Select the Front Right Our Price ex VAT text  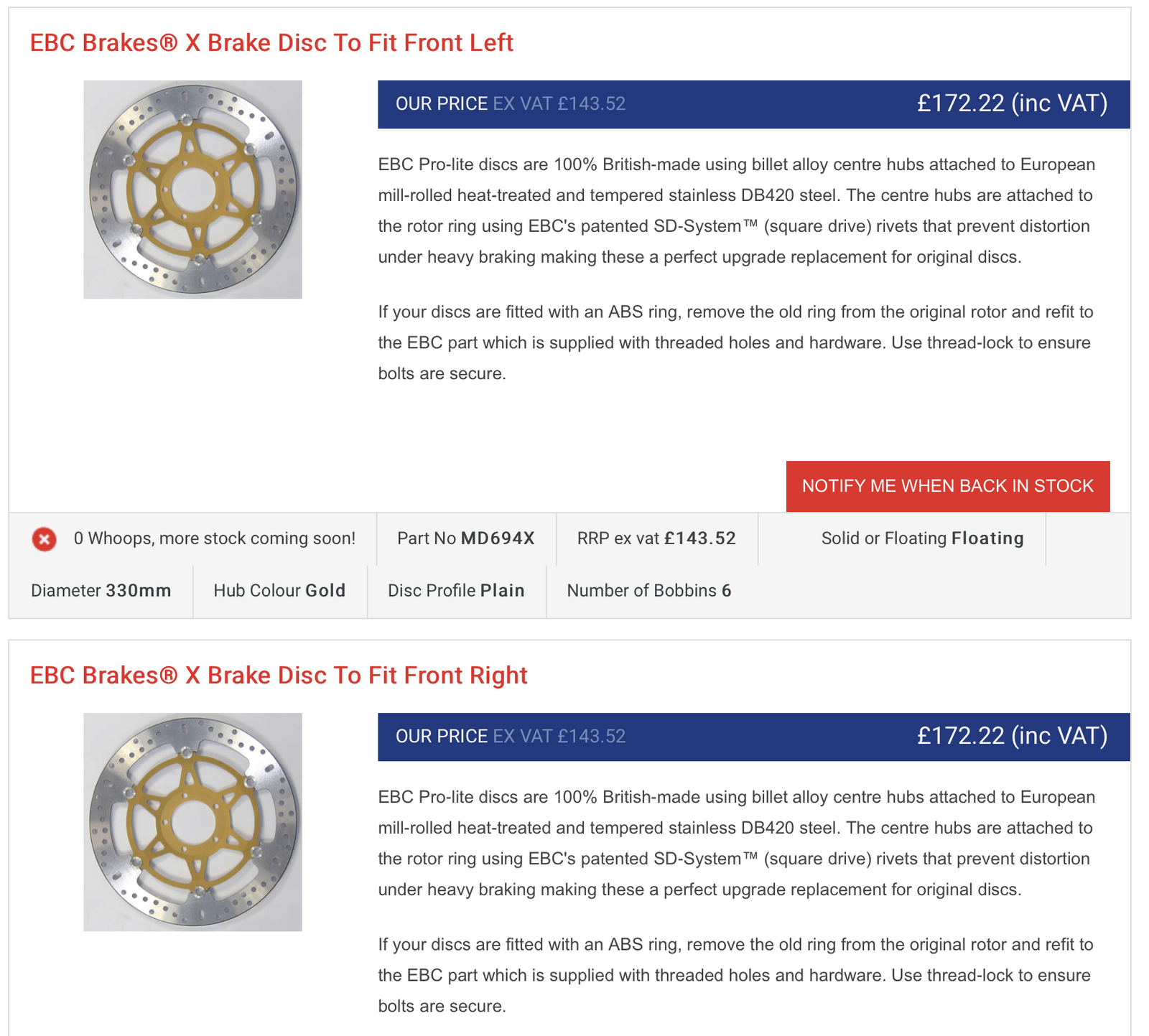tap(510, 737)
